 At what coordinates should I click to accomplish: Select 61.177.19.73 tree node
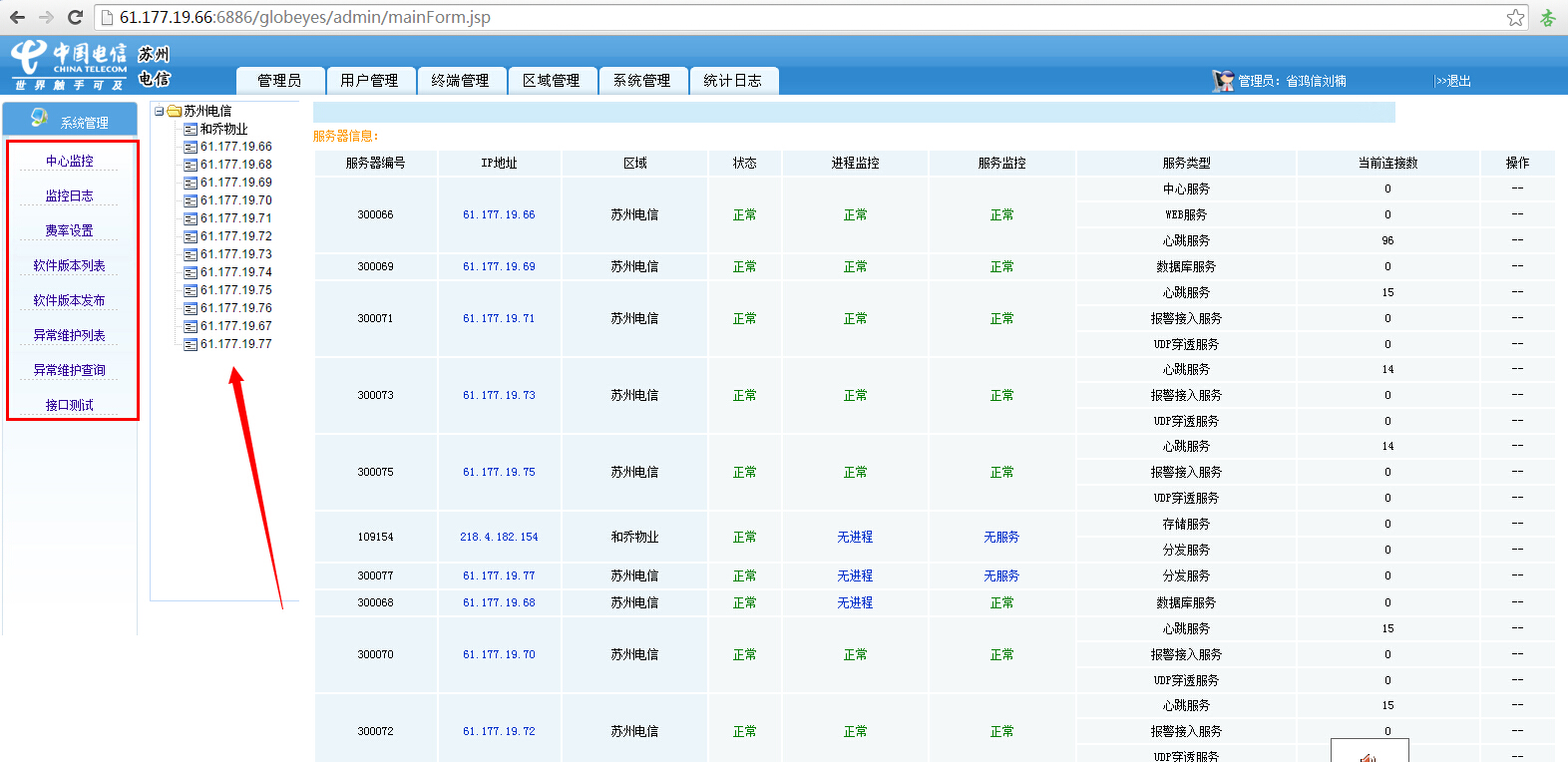[x=236, y=254]
